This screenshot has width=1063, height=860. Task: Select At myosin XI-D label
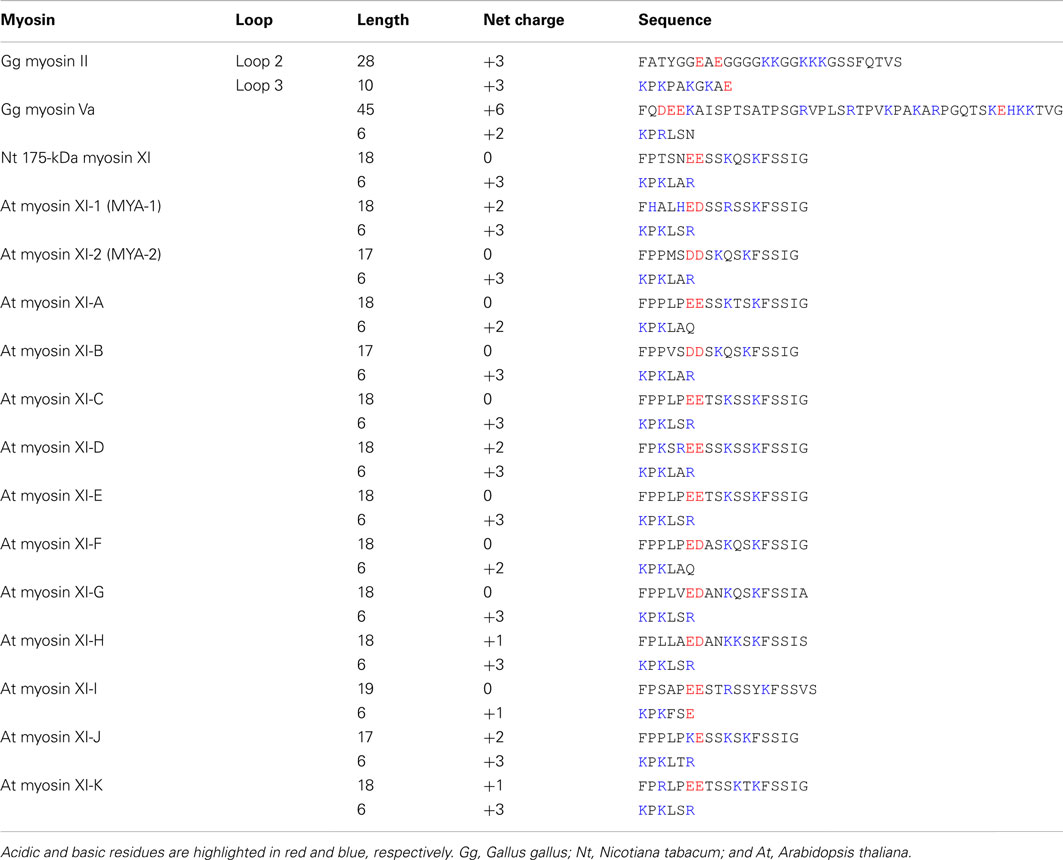(x=52, y=447)
